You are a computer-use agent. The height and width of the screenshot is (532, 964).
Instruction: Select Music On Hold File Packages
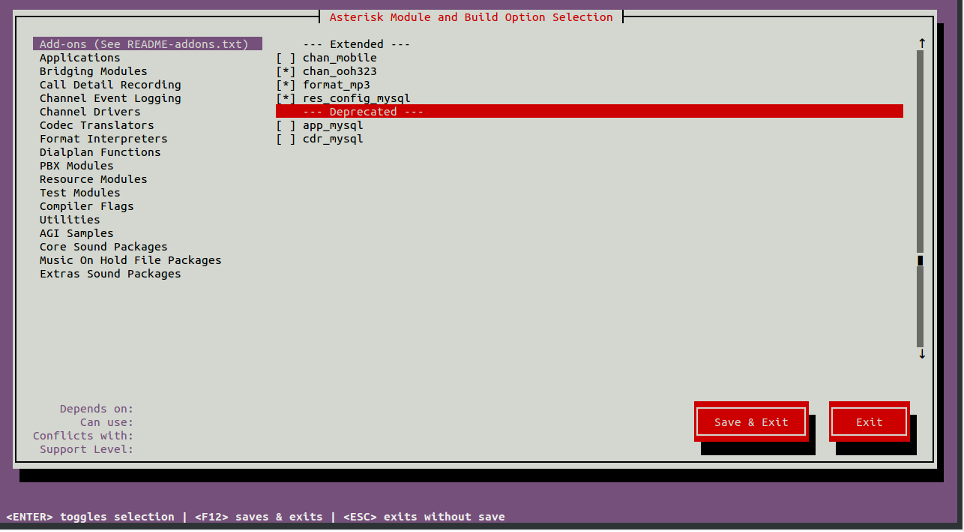coord(130,260)
